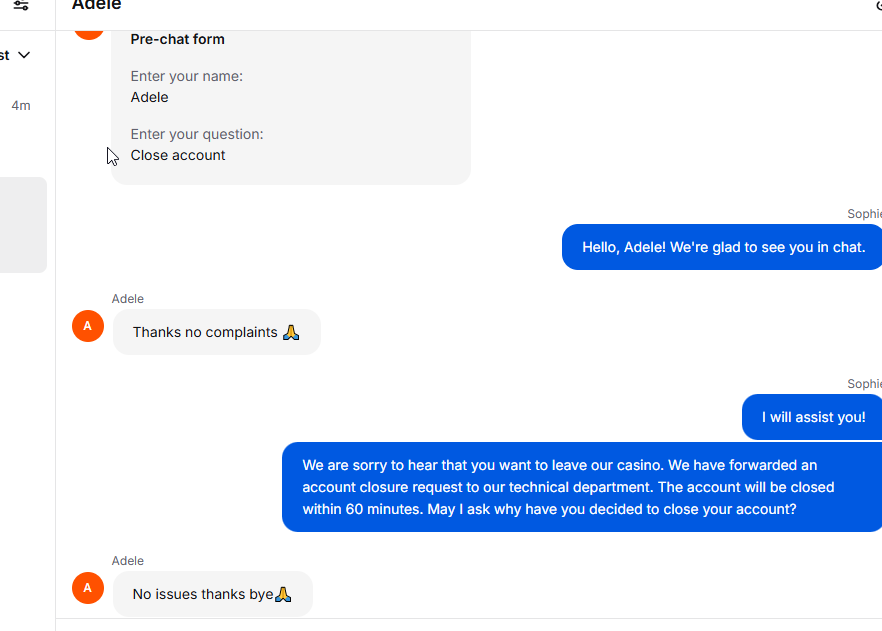Open the chat list filter settings icon
Screen dimensions: 882x631
click(21, 6)
